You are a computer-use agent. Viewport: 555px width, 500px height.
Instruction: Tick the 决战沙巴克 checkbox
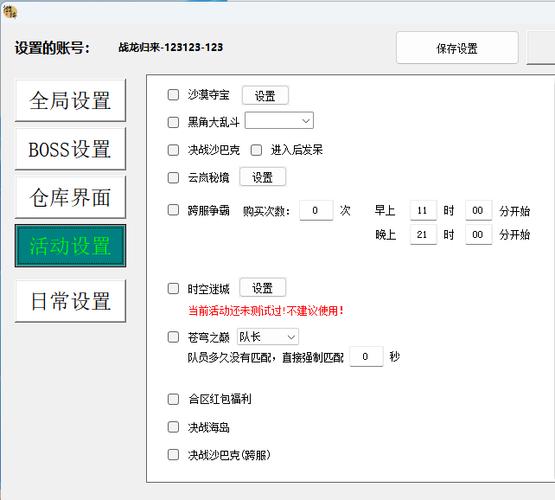173,150
